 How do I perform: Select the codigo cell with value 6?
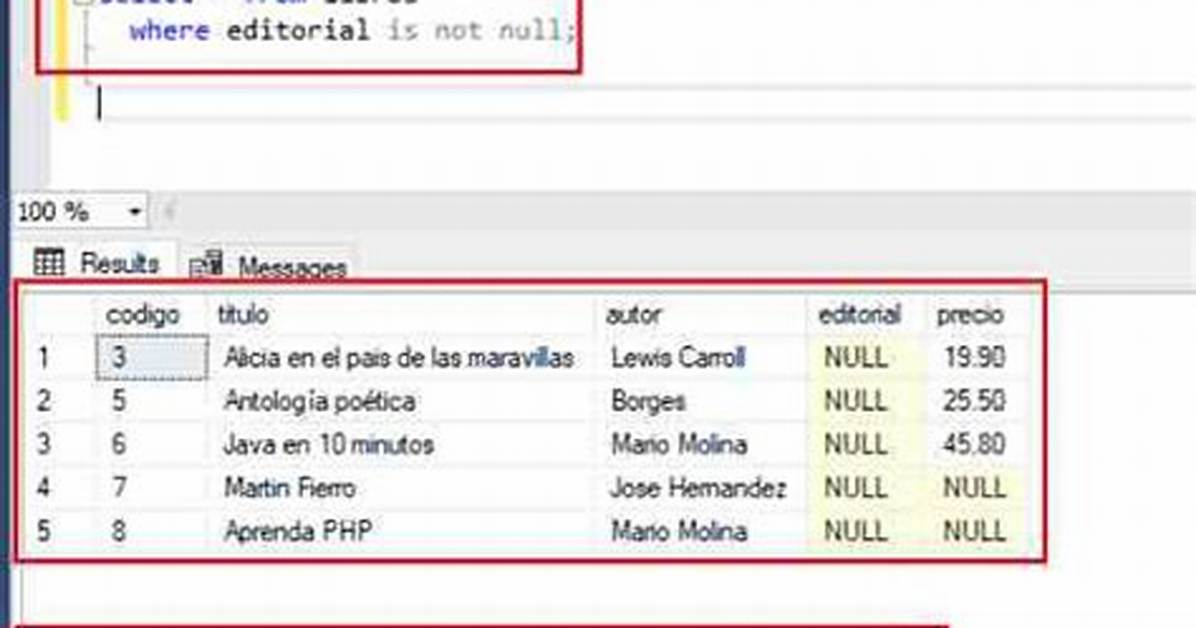152,444
